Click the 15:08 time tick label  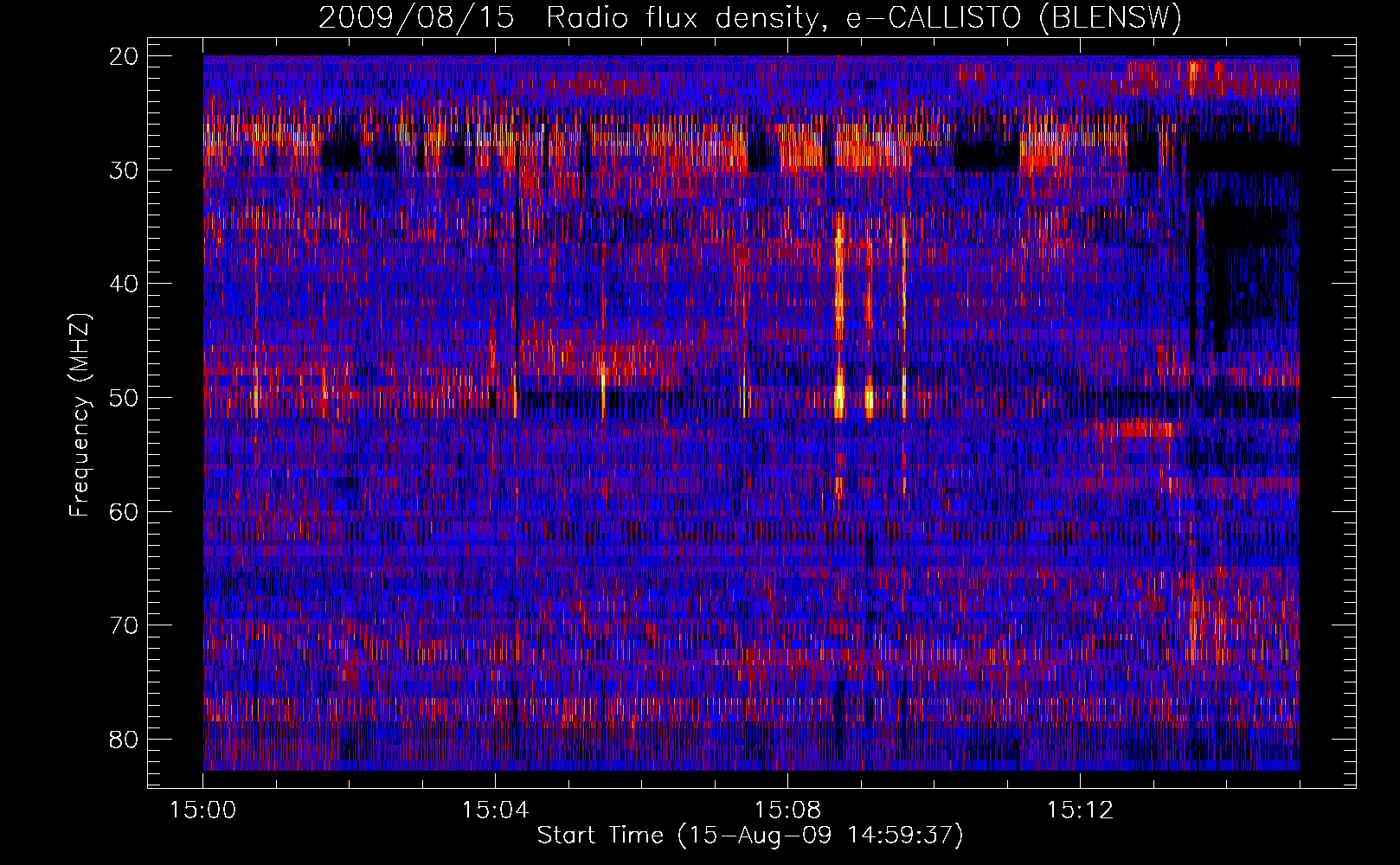(x=787, y=811)
